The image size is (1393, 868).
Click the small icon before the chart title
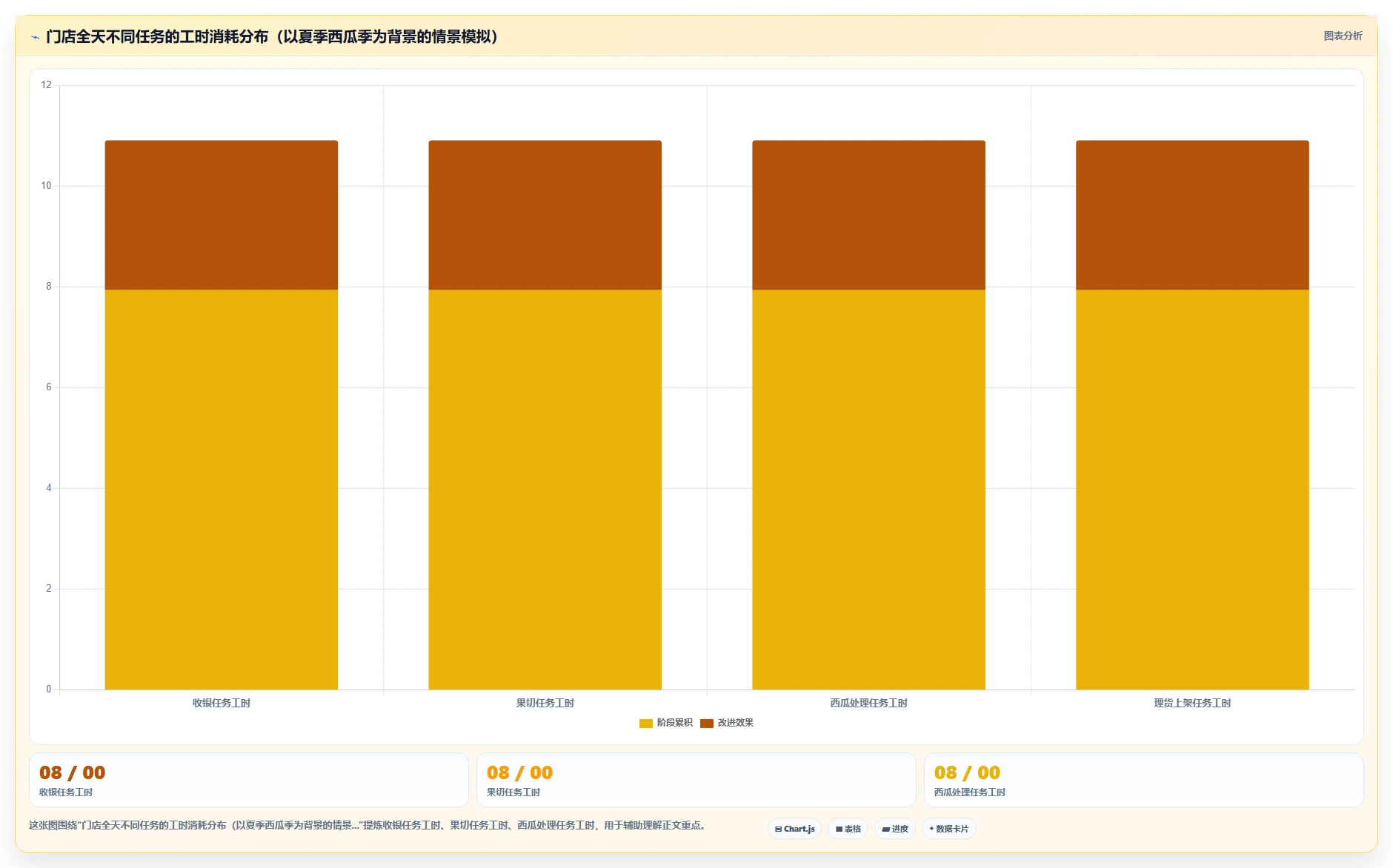click(x=35, y=37)
